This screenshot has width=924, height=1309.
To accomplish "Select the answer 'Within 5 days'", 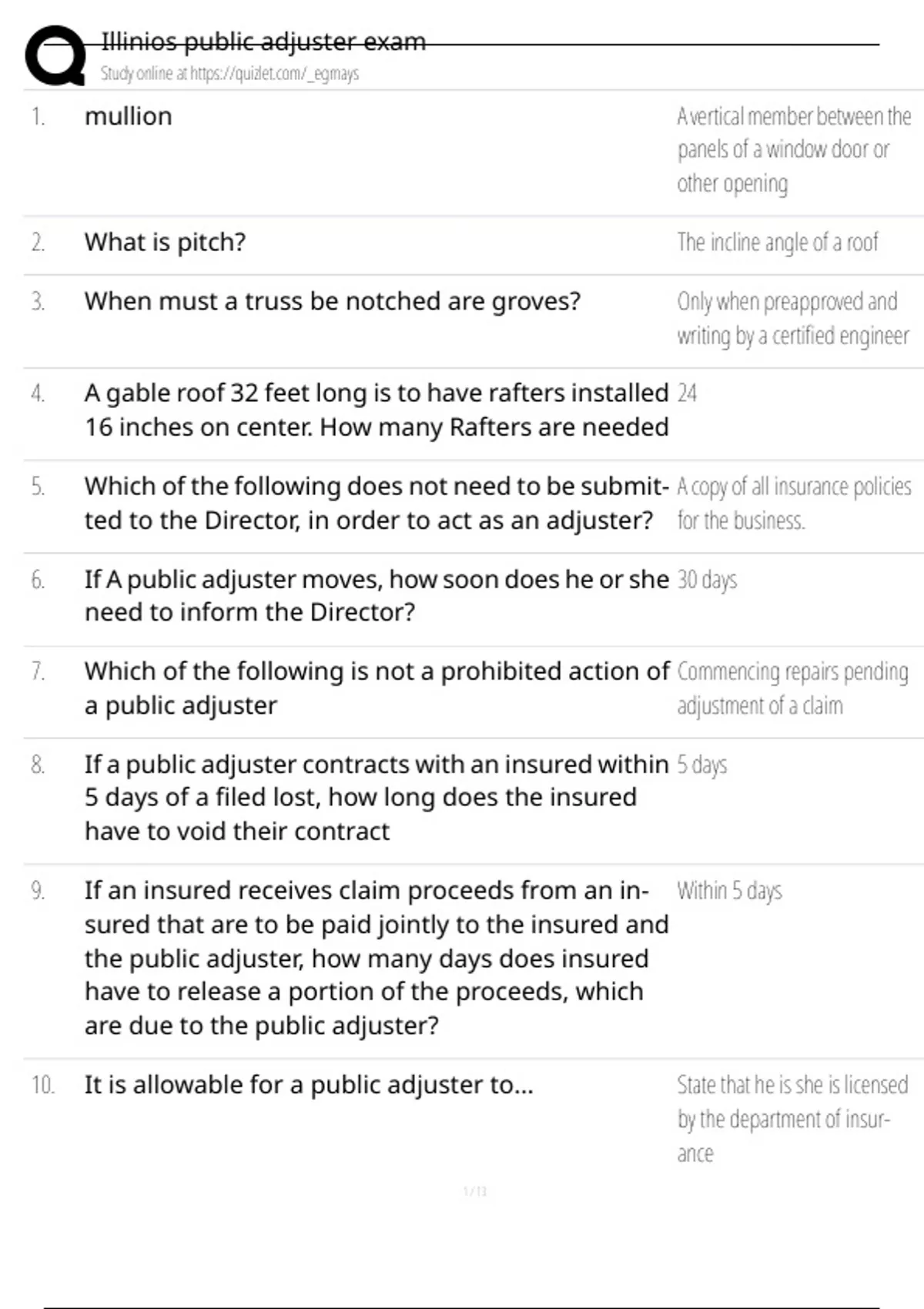I will click(729, 891).
